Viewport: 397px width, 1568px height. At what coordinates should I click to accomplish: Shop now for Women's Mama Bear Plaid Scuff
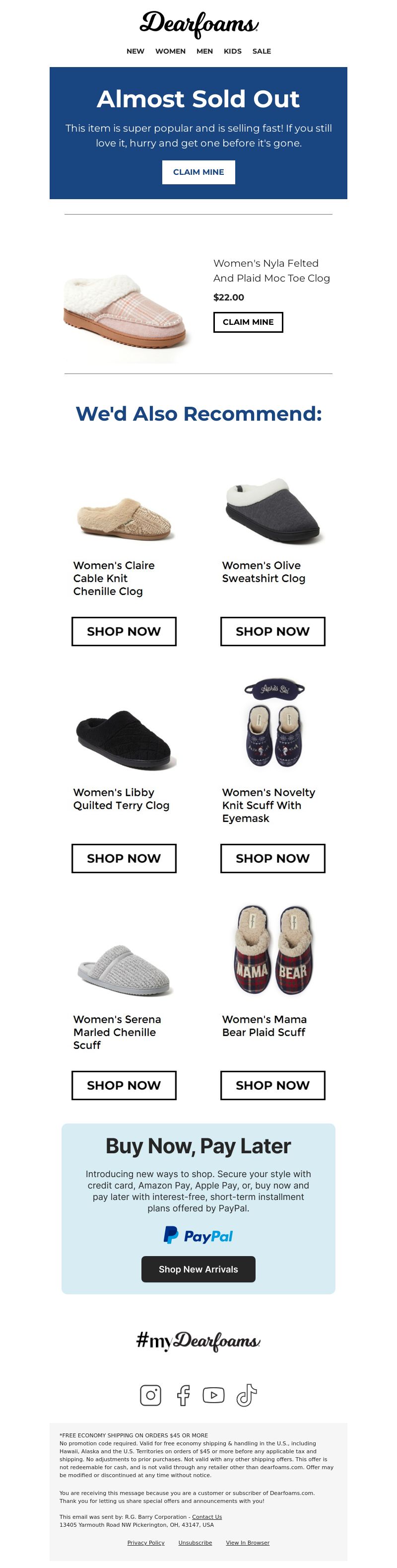coord(272,1085)
